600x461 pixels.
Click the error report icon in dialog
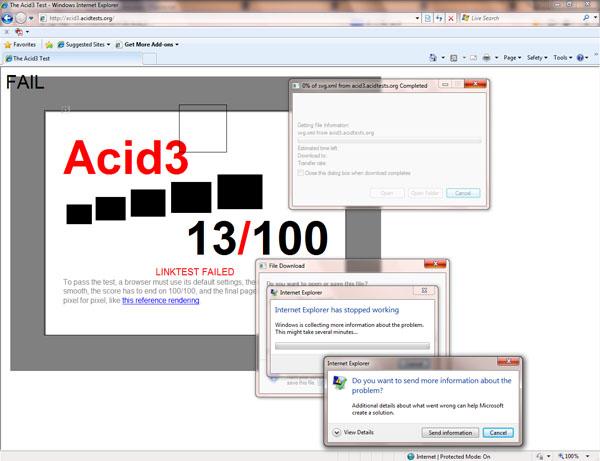(339, 383)
